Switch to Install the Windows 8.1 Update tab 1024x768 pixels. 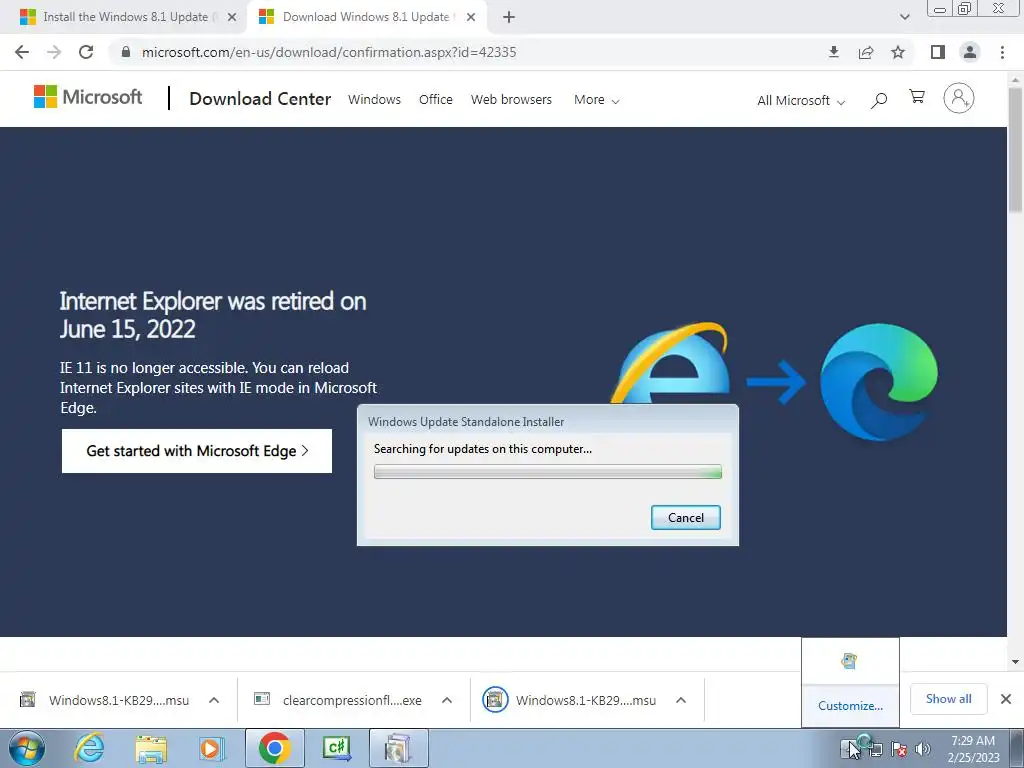pyautogui.click(x=124, y=17)
